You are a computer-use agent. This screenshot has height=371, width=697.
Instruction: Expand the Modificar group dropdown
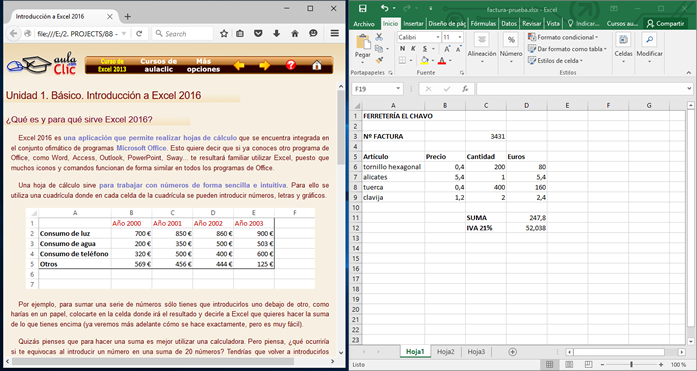click(649, 61)
